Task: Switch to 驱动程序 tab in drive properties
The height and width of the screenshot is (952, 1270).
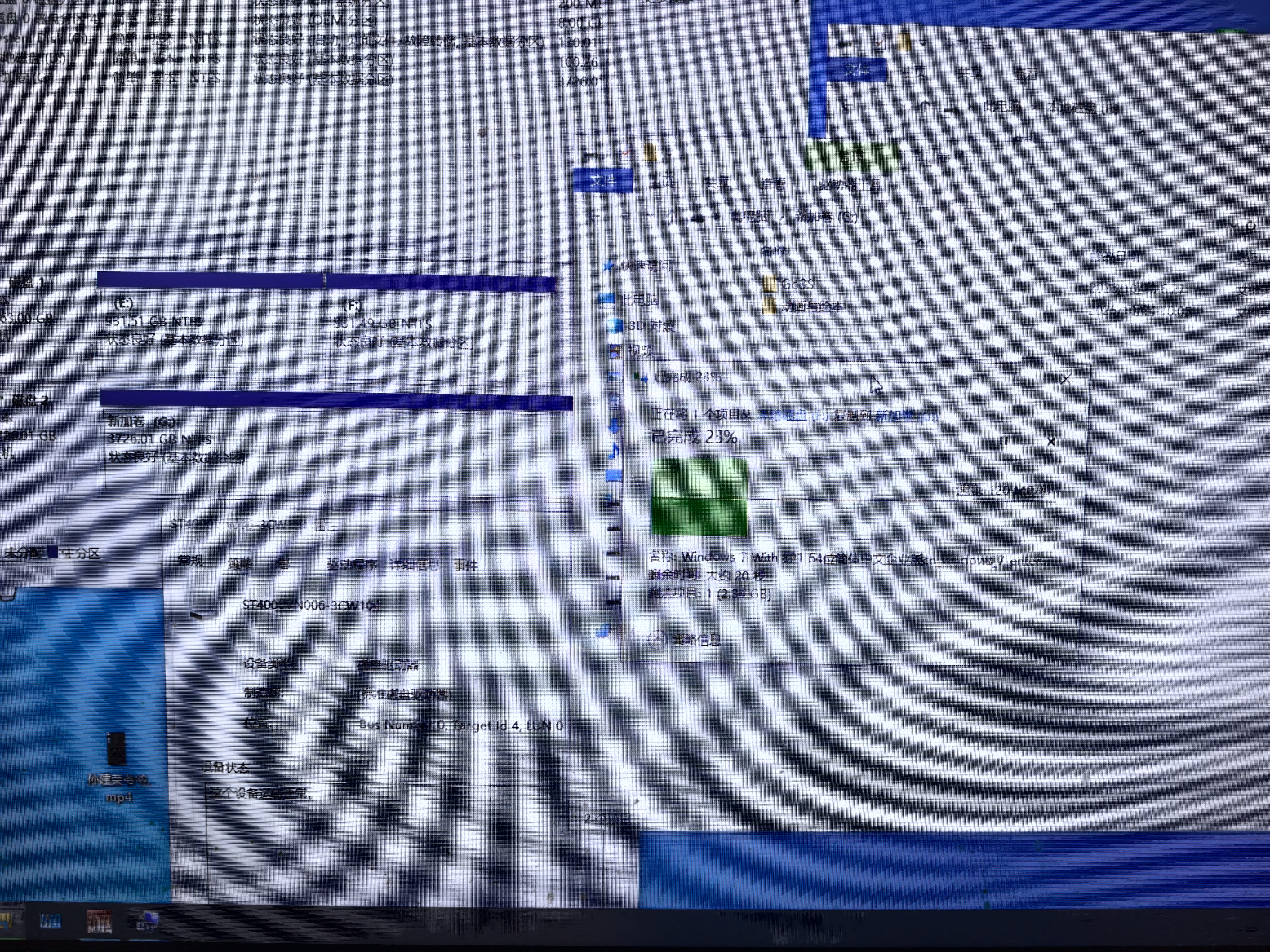Action: pos(351,564)
